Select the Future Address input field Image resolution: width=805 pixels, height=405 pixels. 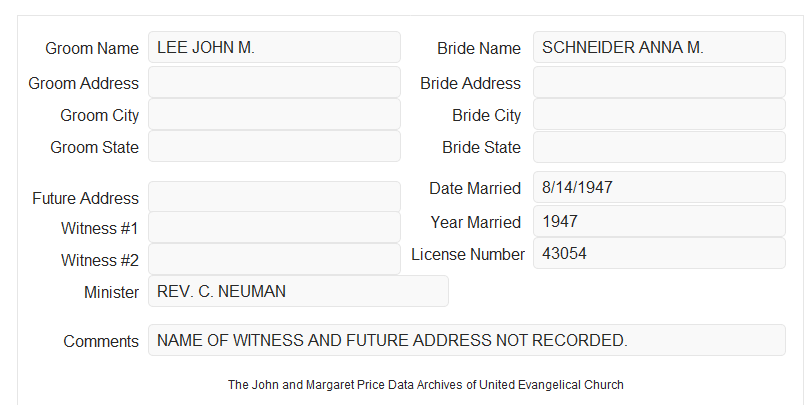[x=274, y=197]
